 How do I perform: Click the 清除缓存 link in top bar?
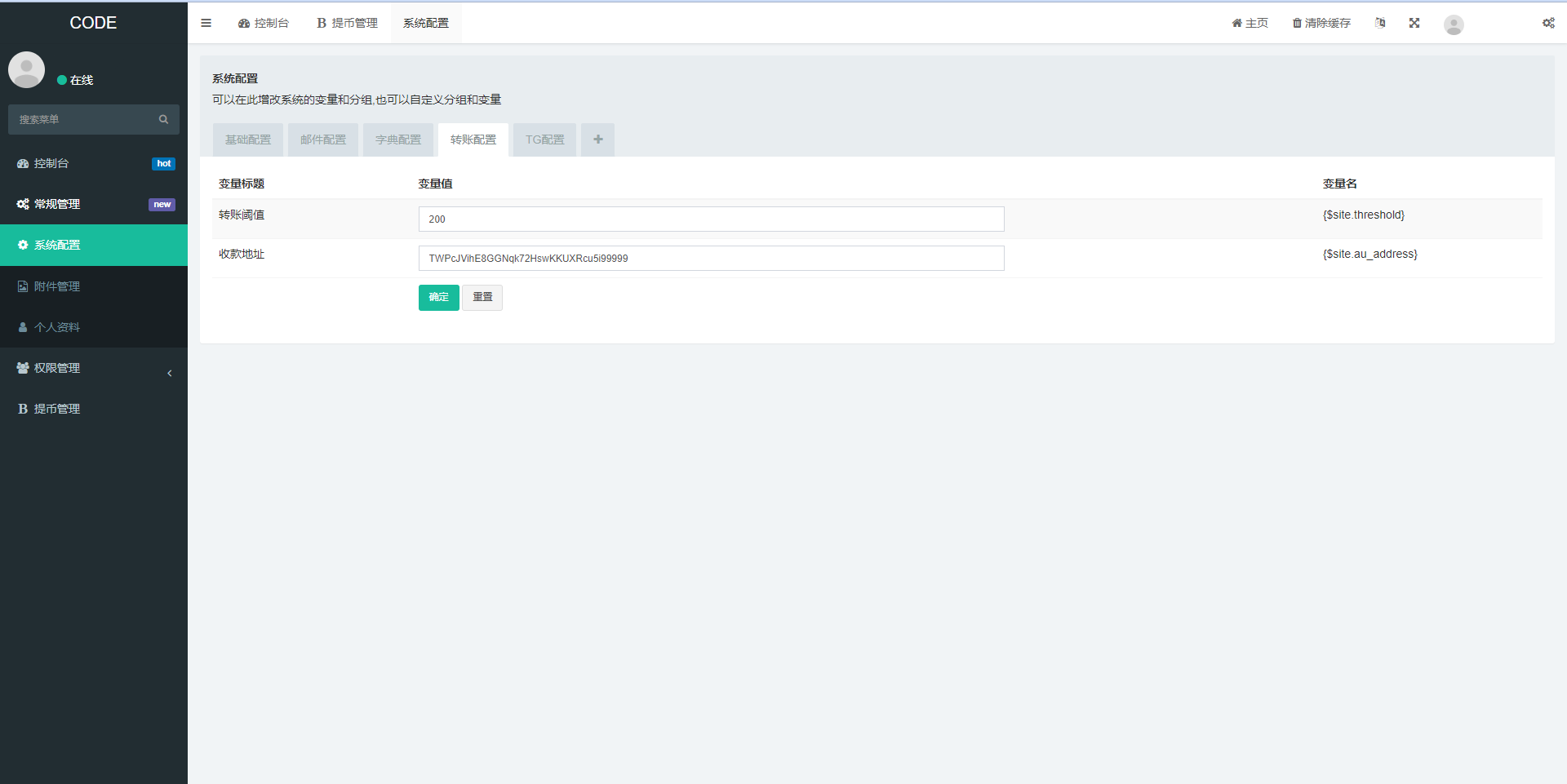[x=1321, y=23]
